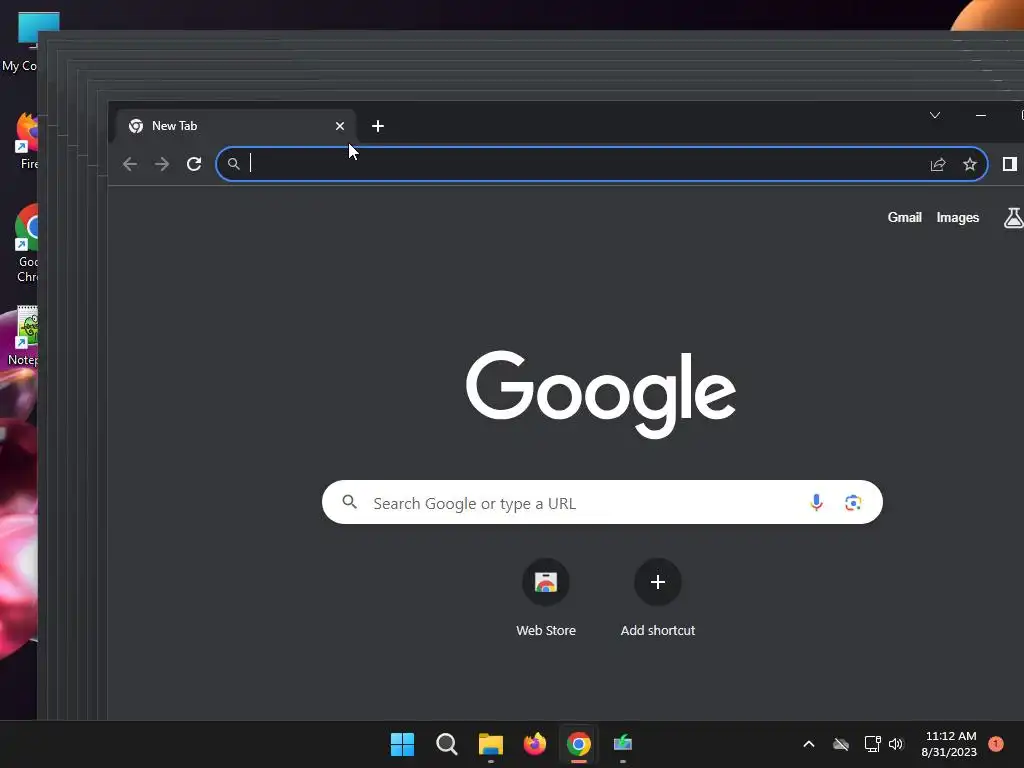The image size is (1024, 768).
Task: Open Windows taskbar search
Action: point(447,744)
